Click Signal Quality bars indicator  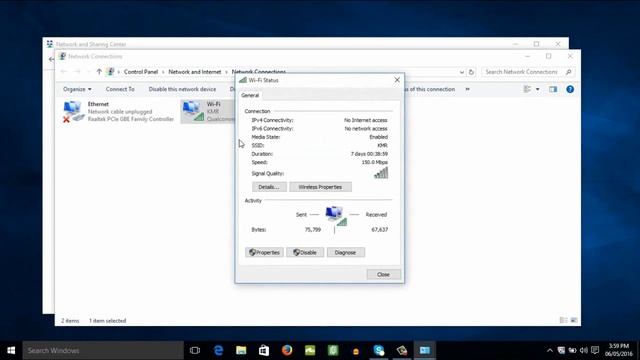click(381, 173)
